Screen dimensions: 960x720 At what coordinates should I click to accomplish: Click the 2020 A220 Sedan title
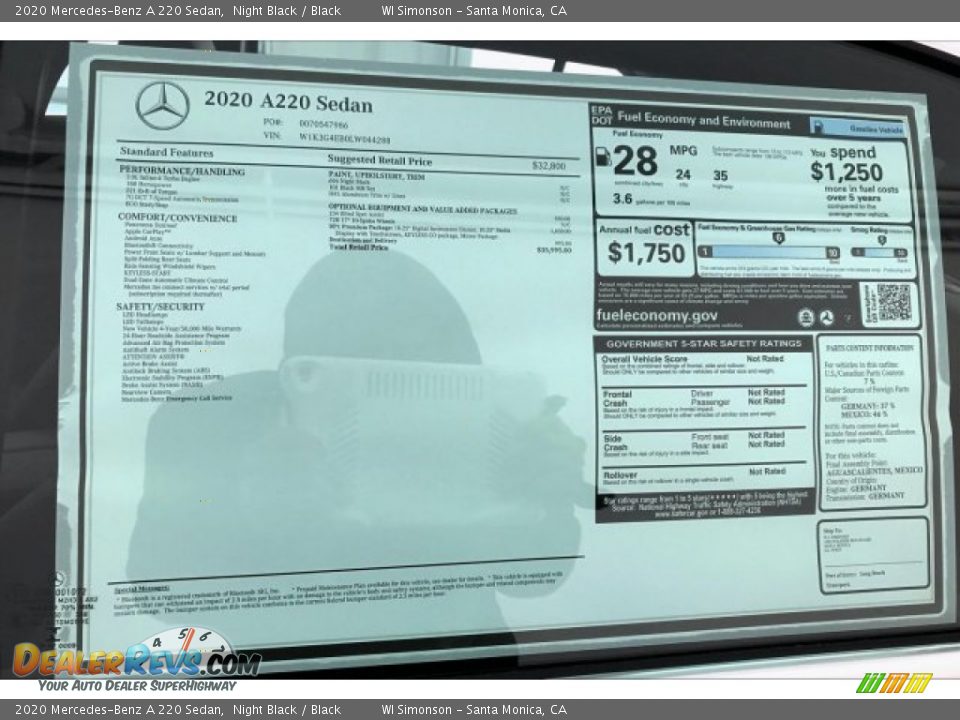click(x=288, y=102)
